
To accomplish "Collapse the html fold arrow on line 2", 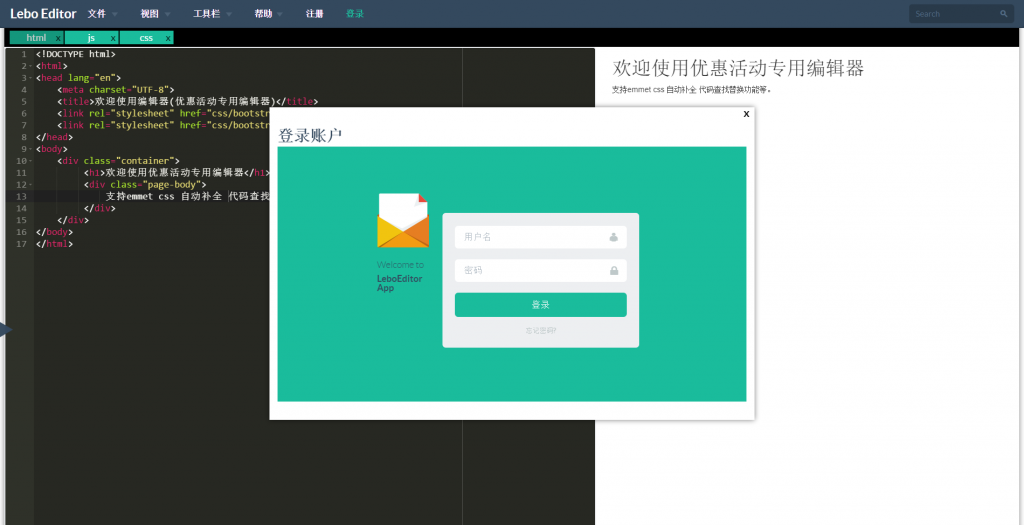I will click(x=31, y=66).
